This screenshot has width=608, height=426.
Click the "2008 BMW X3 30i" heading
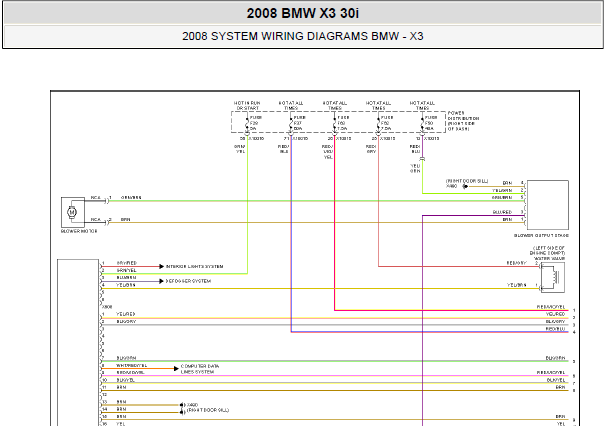303,13
